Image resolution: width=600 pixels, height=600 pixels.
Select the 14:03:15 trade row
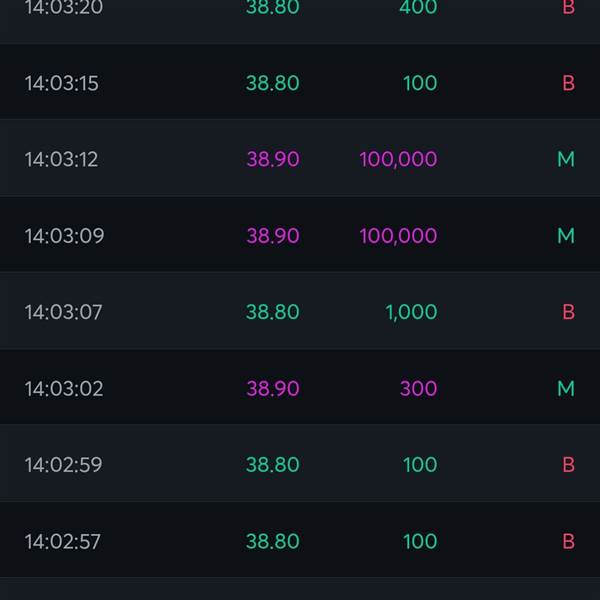(x=300, y=82)
